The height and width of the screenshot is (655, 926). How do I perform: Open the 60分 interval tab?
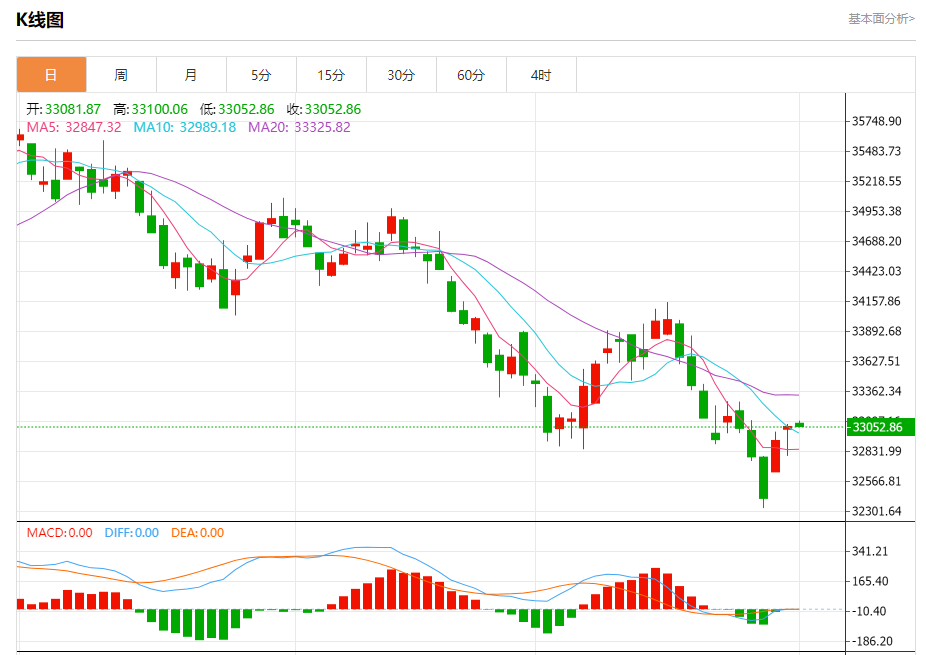pos(471,74)
